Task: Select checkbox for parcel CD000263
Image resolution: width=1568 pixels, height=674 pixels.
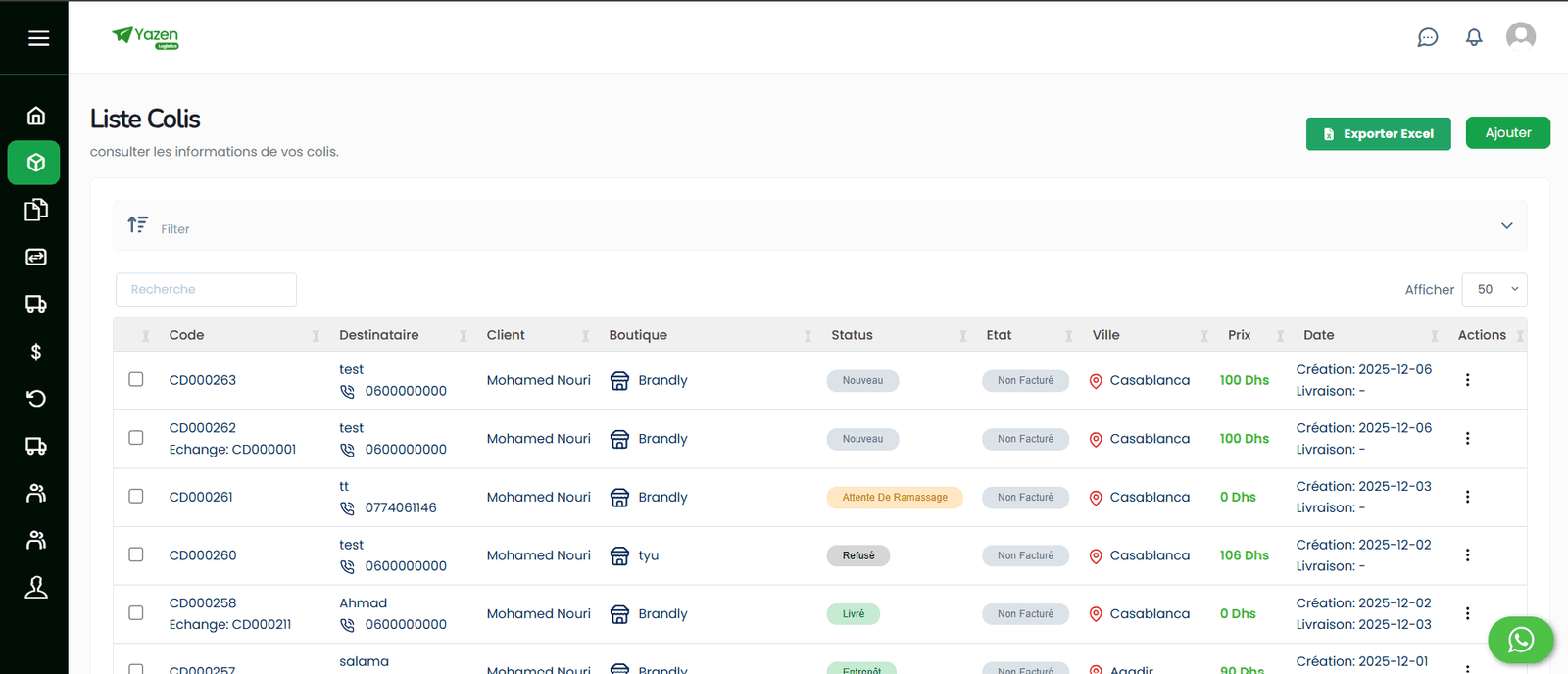Action: [136, 379]
